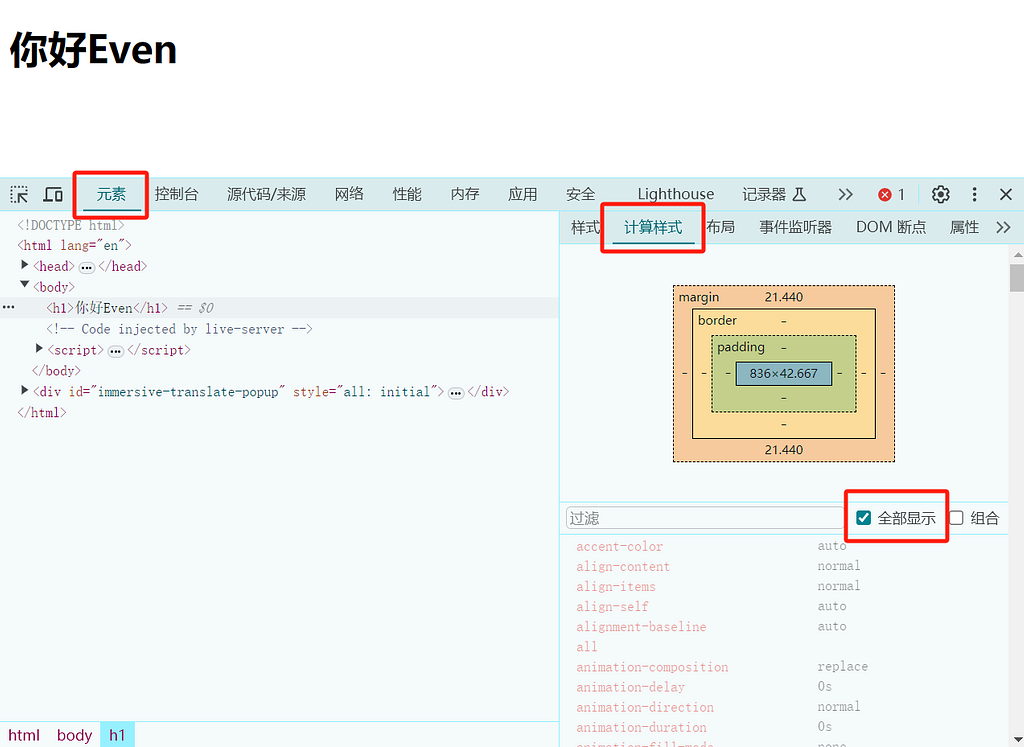Screen dimensions: 1024x747
Task: Switch to the 应用 tab
Action: 522,195
